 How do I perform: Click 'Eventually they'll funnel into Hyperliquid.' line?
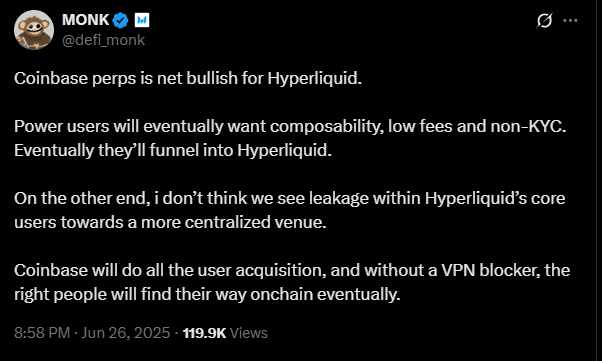173,150
